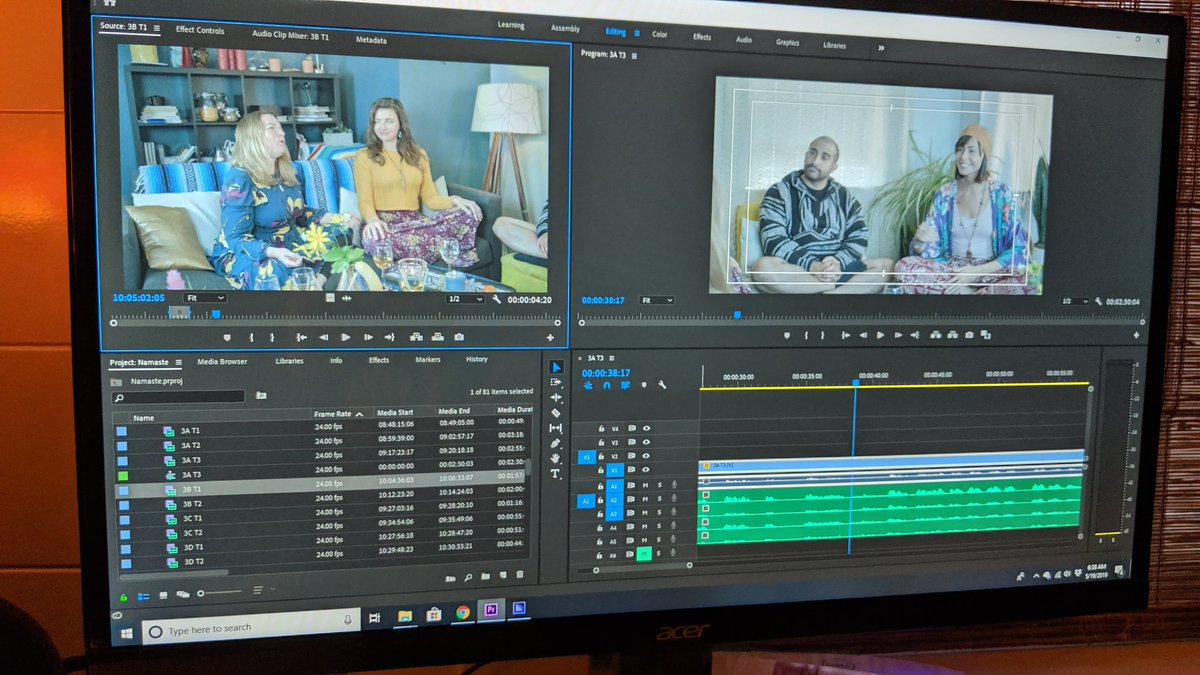
Task: Toggle V2 track output eye
Action: point(646,456)
